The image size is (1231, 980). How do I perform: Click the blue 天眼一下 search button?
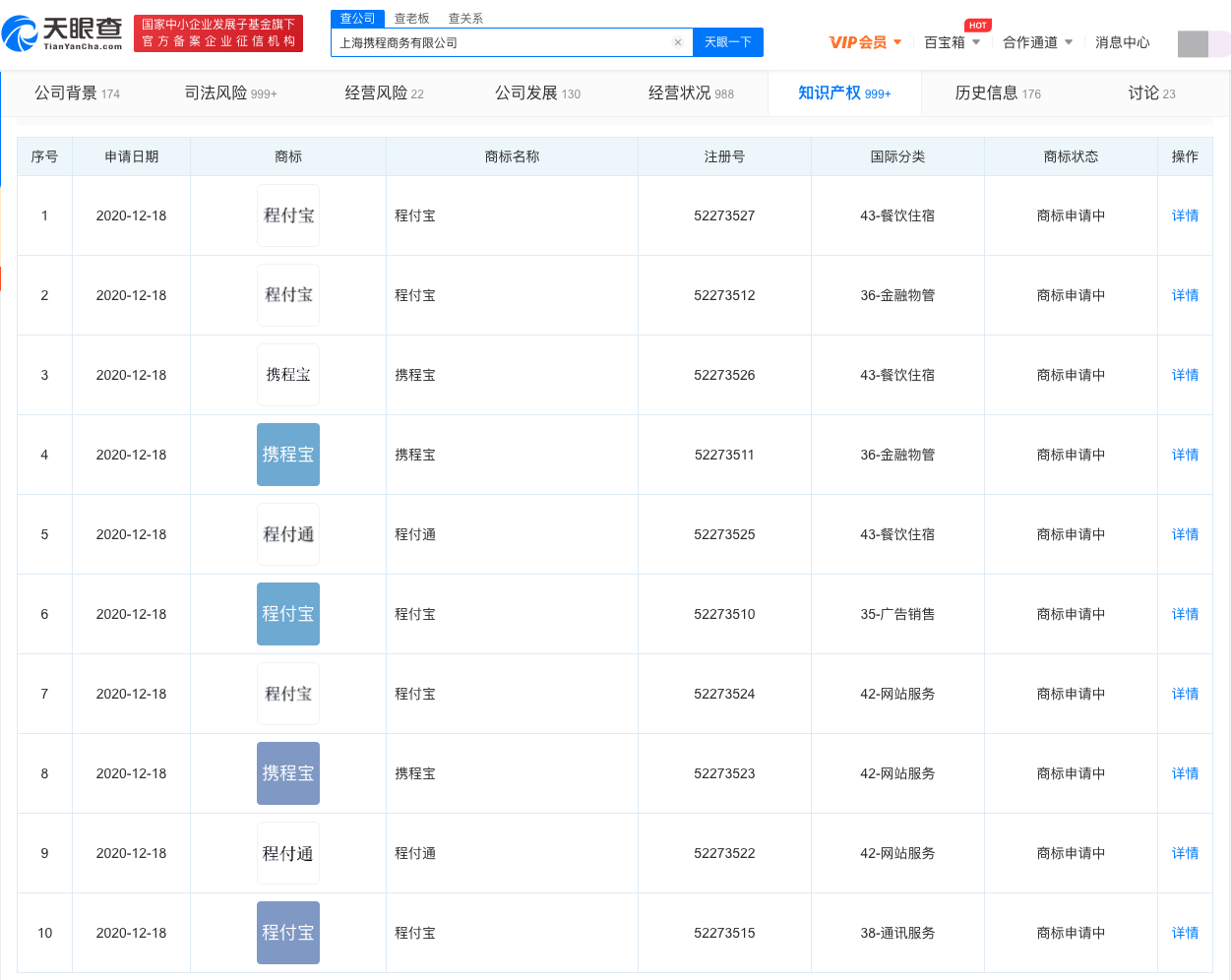tap(727, 42)
